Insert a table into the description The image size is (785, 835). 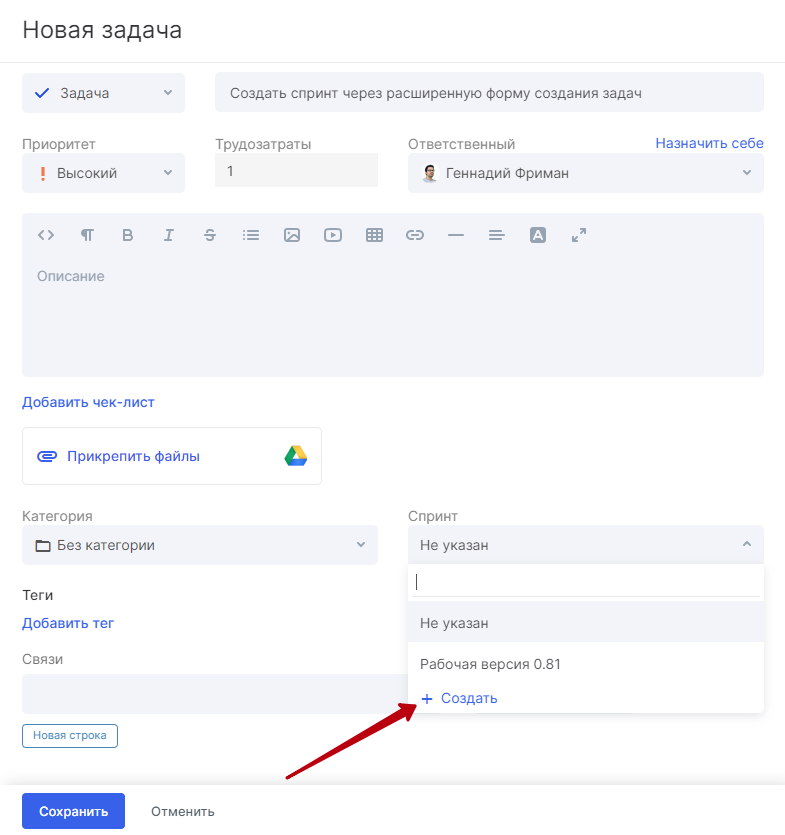tap(374, 235)
